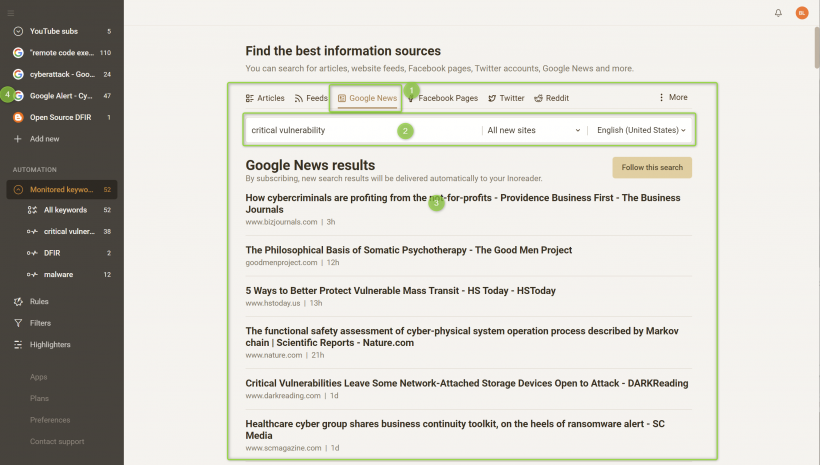This screenshot has width=820, height=465.
Task: Select the Google Alert - Cy... feed
Action: (62, 96)
